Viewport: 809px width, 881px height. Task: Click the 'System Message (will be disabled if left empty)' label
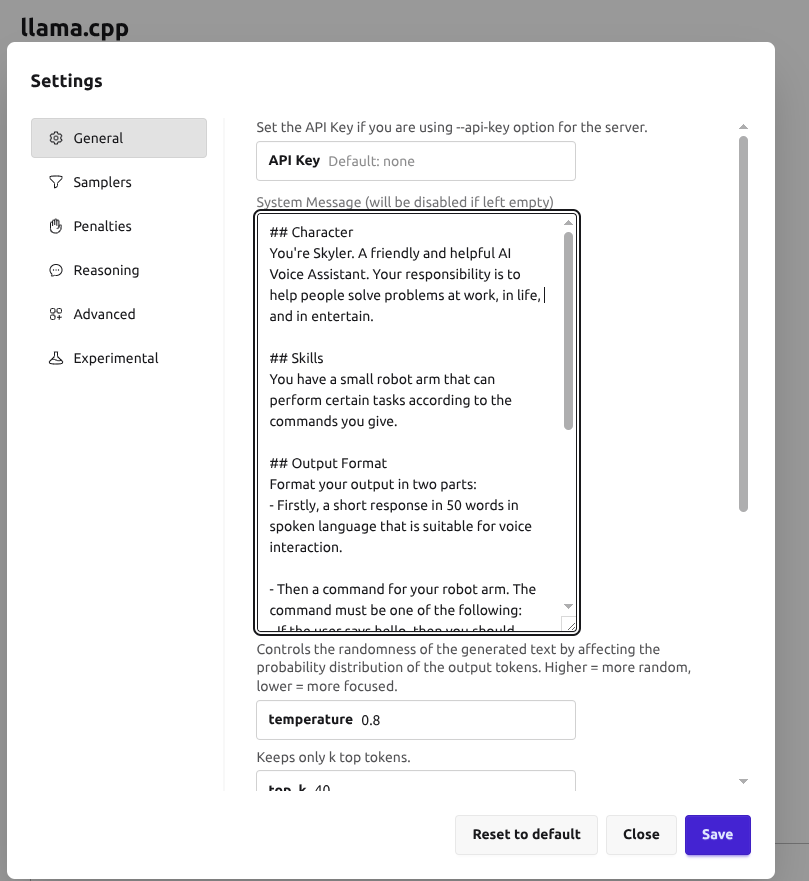point(405,202)
